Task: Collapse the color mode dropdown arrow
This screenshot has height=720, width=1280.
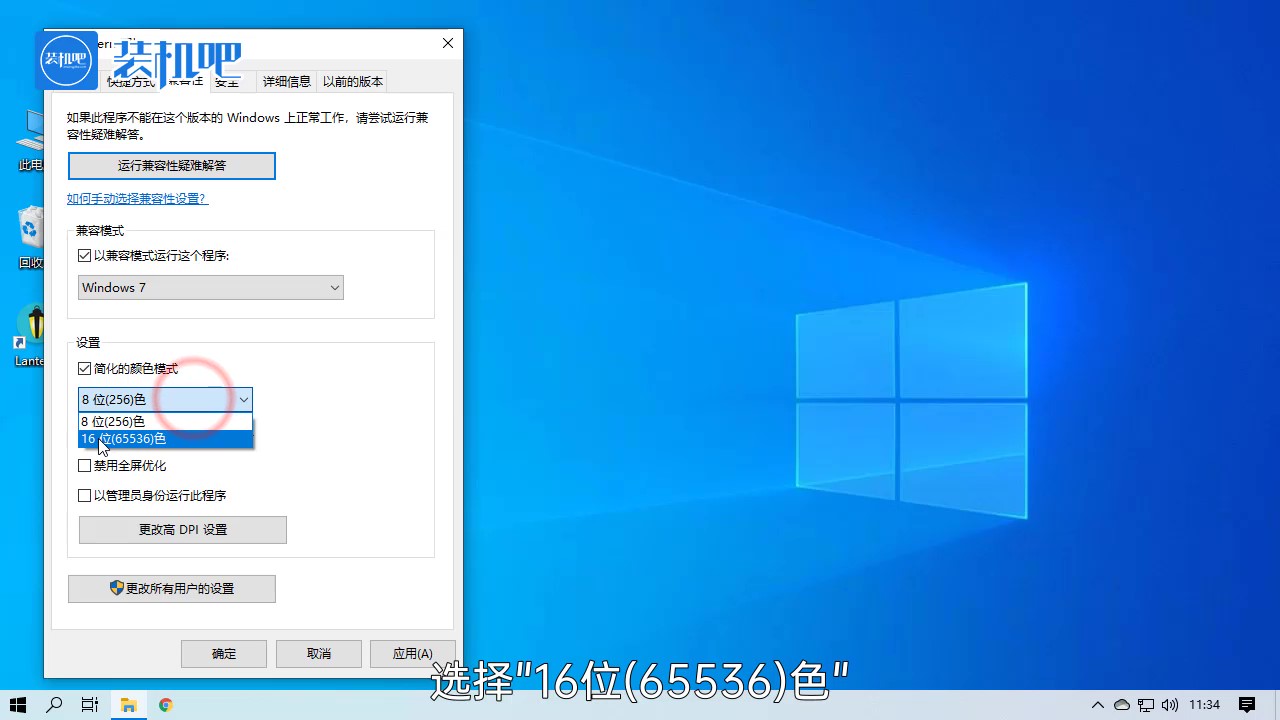Action: [x=243, y=399]
